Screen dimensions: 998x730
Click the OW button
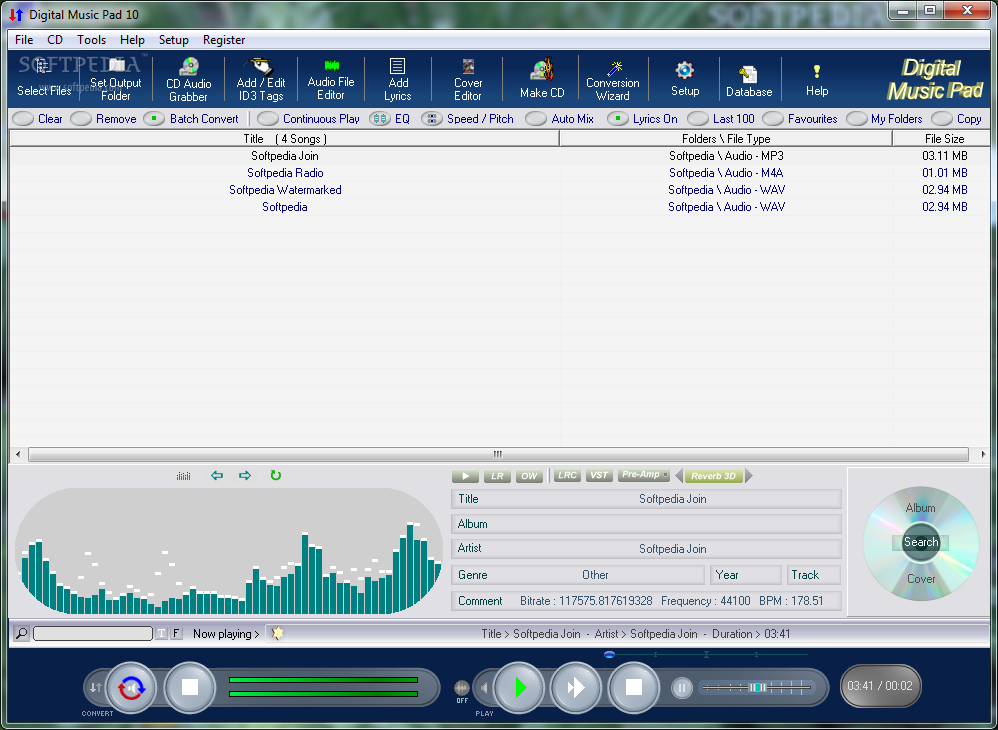pos(529,476)
